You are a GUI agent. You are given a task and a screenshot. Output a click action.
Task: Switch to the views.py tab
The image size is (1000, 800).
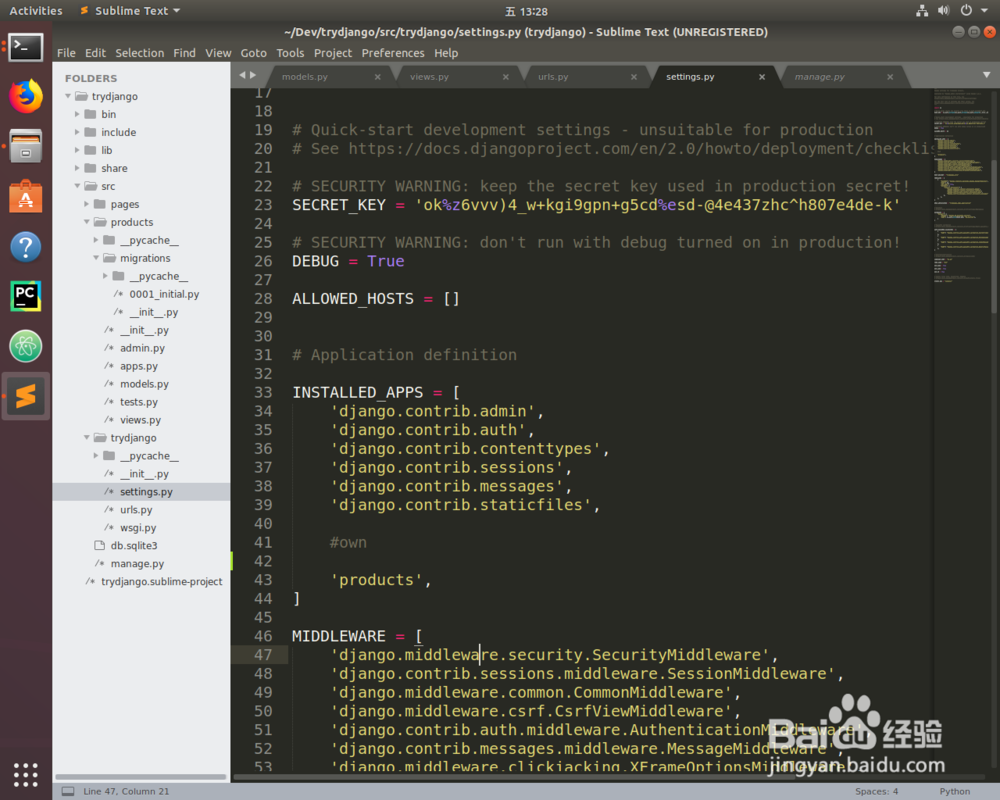(429, 77)
